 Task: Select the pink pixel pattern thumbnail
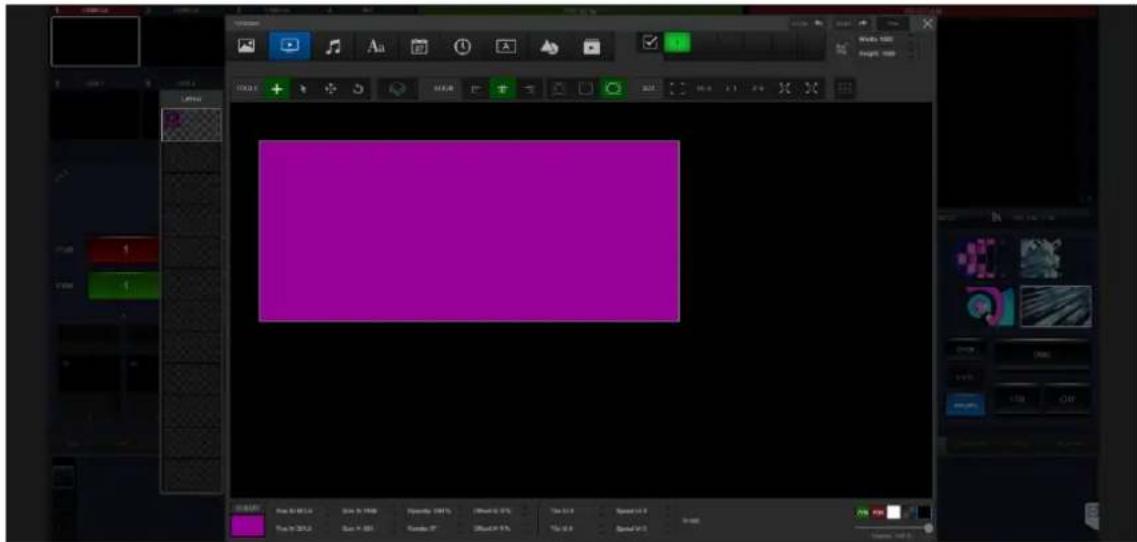pos(980,258)
